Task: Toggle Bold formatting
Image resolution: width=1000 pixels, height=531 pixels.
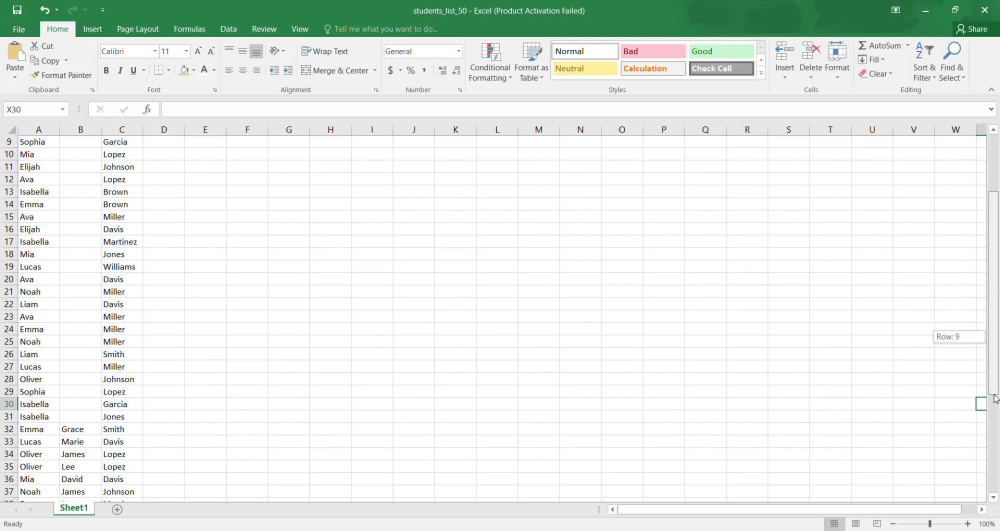Action: pyautogui.click(x=106, y=70)
